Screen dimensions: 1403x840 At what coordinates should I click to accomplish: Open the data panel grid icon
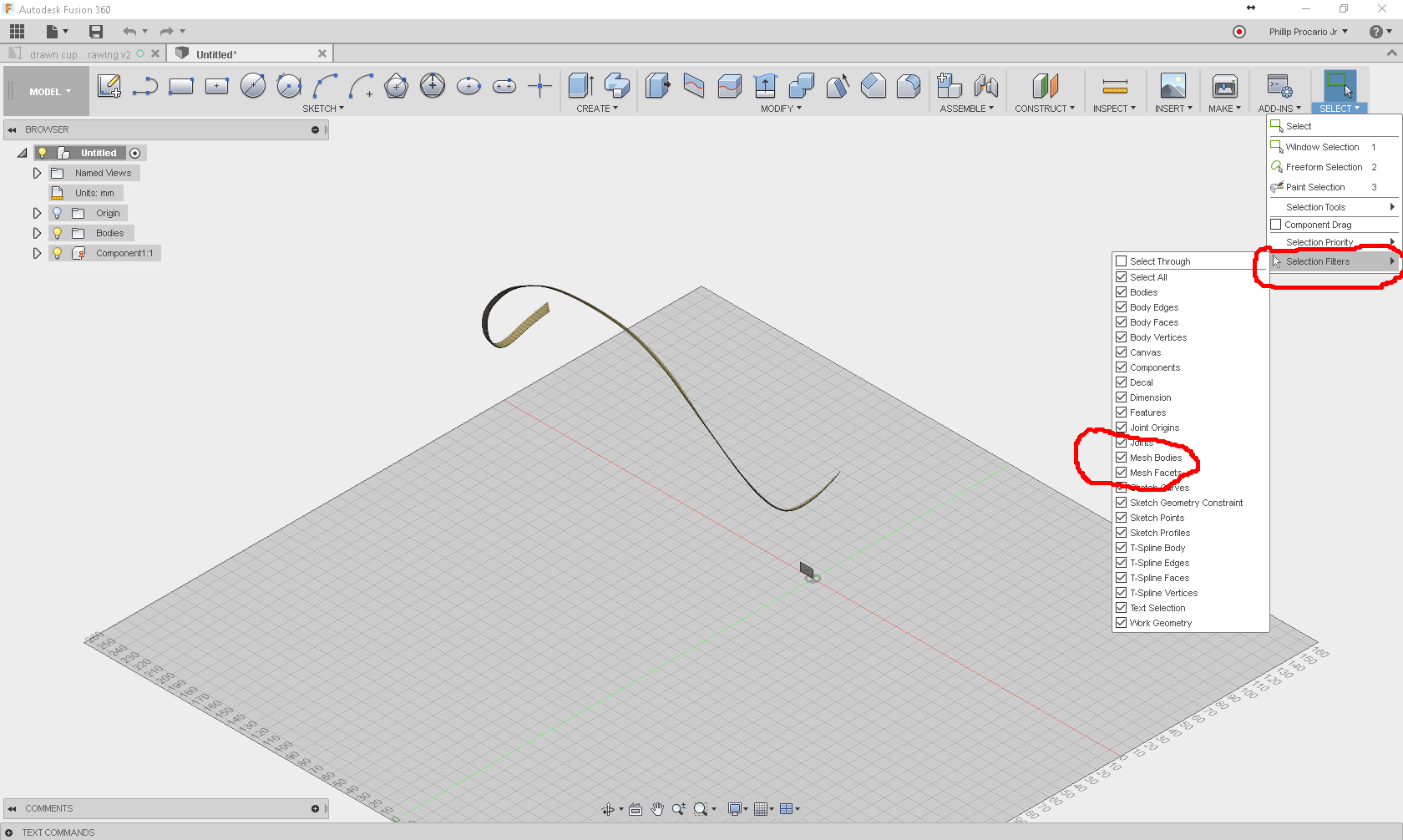point(18,32)
